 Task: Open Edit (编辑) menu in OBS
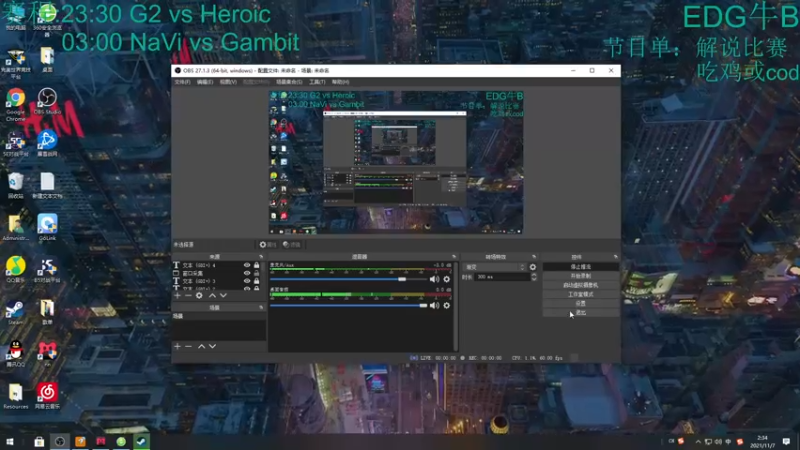click(205, 82)
